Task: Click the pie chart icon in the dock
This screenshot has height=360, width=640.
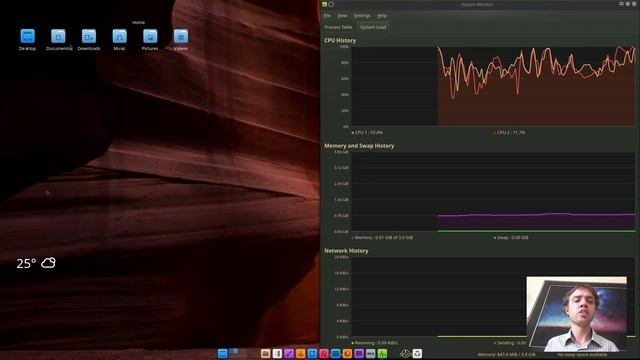Action: coord(405,353)
